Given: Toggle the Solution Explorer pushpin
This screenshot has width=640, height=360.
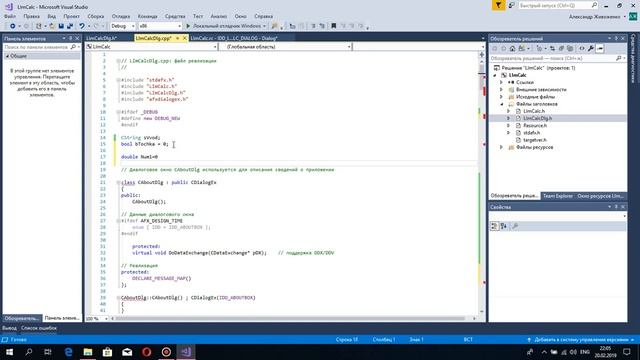Looking at the screenshot, I should [x=616, y=38].
